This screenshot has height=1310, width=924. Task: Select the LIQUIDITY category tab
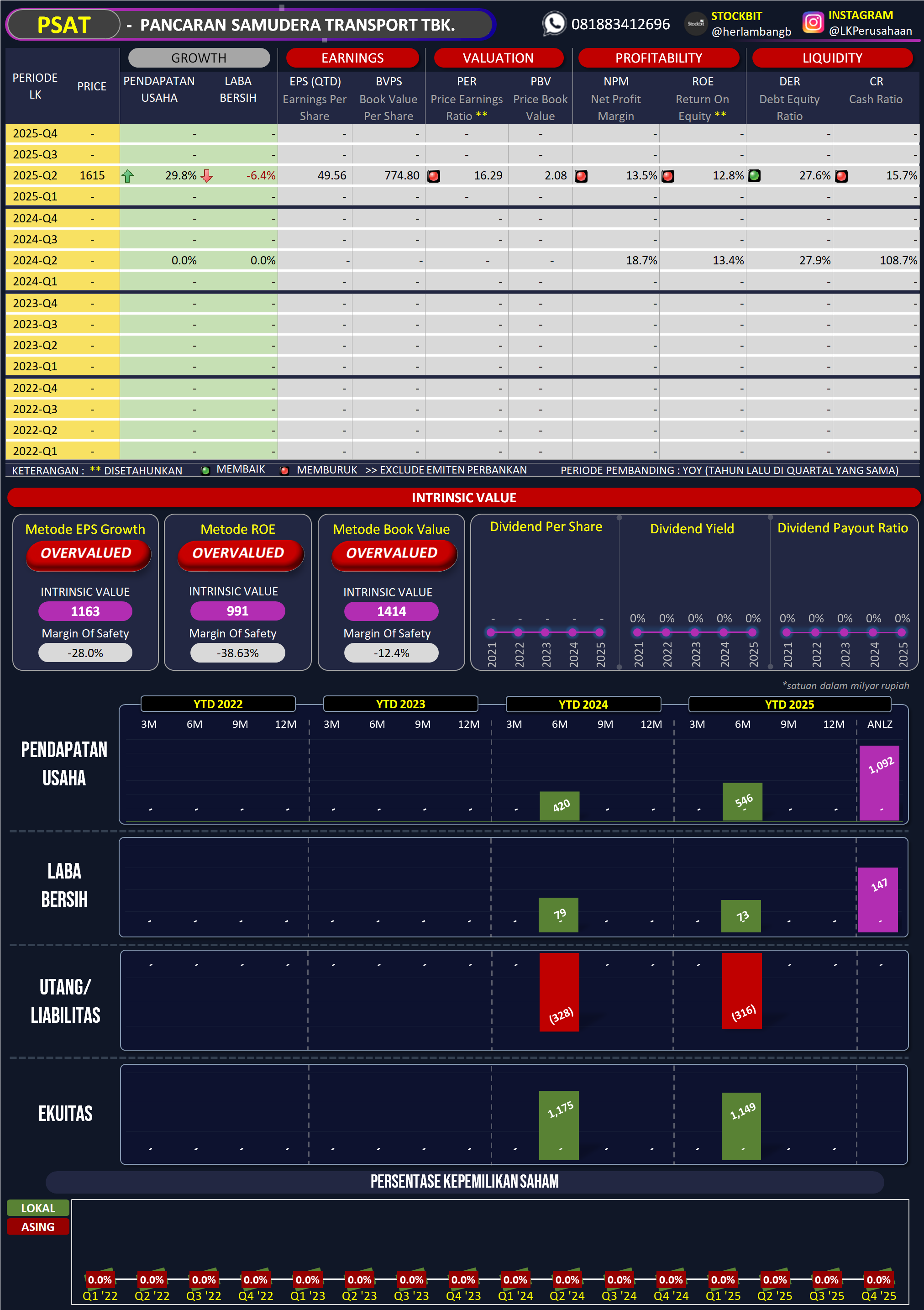coord(833,58)
